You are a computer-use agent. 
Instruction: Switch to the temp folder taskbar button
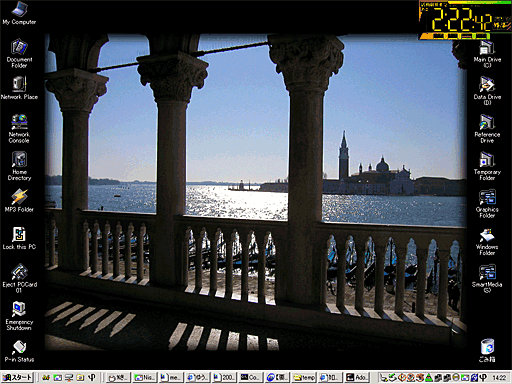304,377
